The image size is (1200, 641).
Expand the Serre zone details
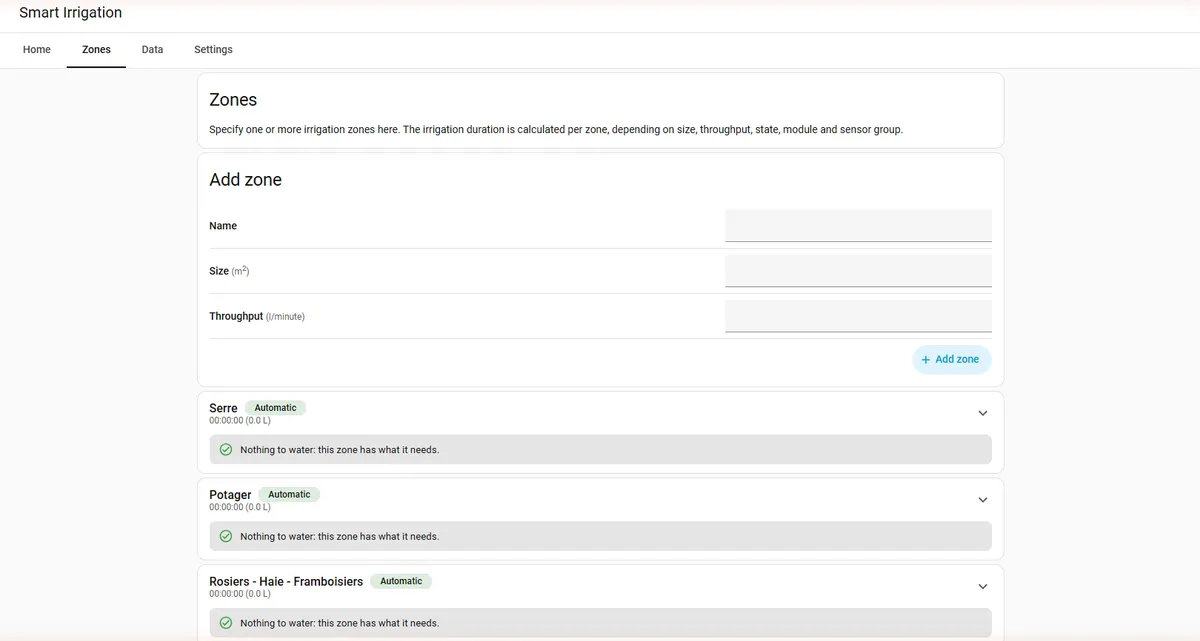point(982,413)
